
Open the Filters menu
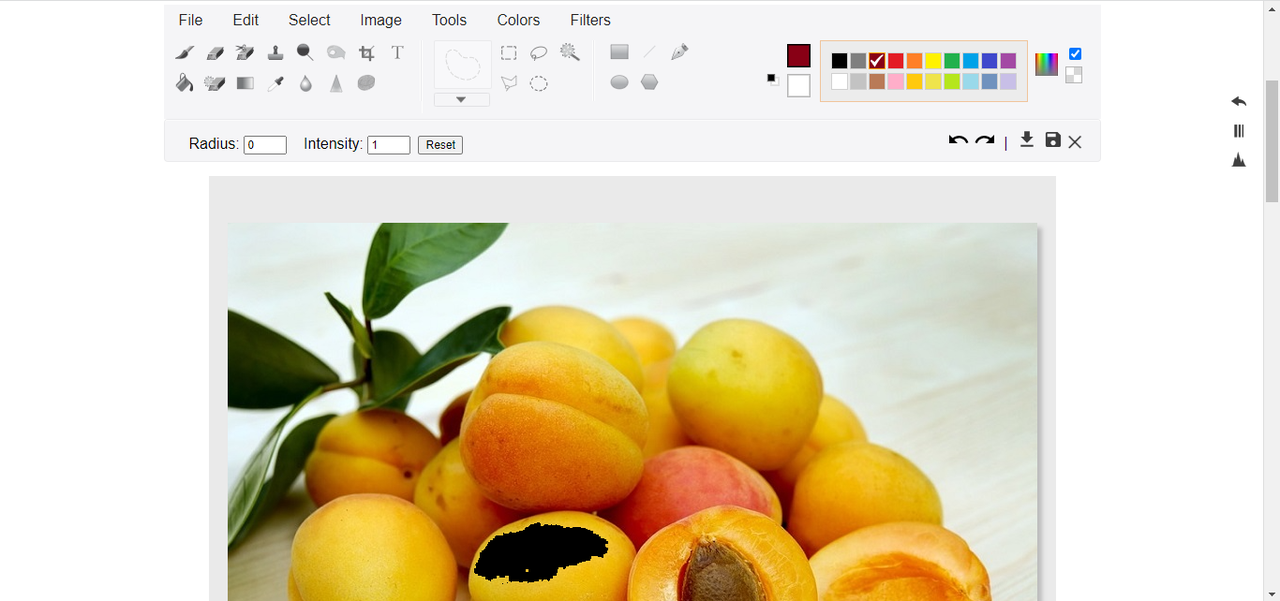pyautogui.click(x=591, y=20)
